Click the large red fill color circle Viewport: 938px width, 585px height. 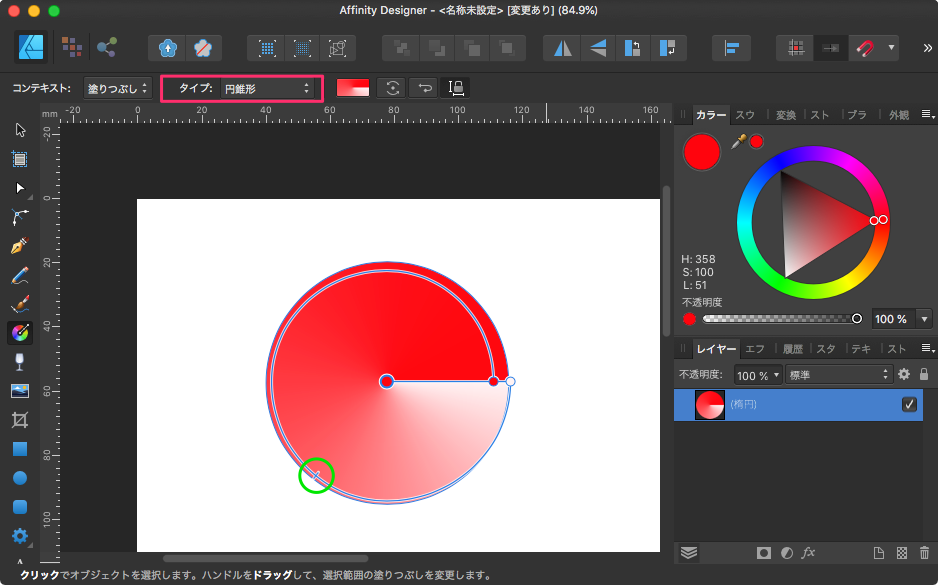pos(702,152)
